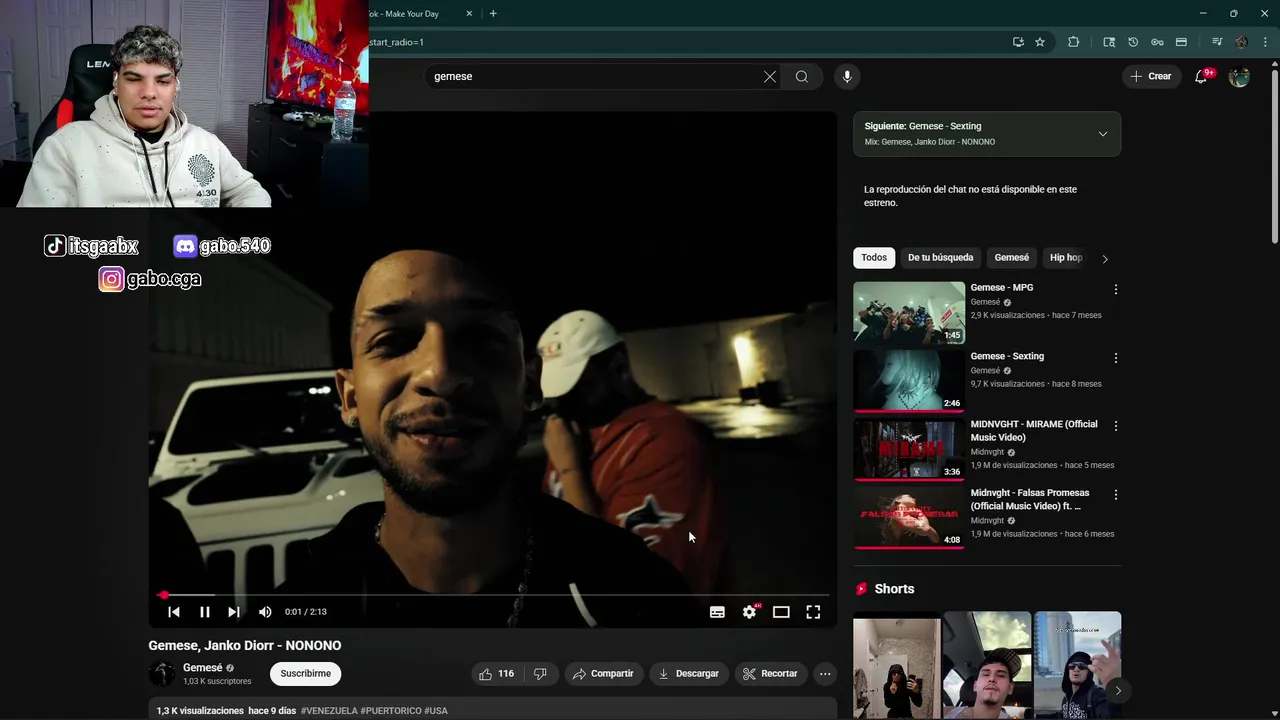Open Chrome history clock icon
The image size is (1280, 720).
(x=1133, y=42)
